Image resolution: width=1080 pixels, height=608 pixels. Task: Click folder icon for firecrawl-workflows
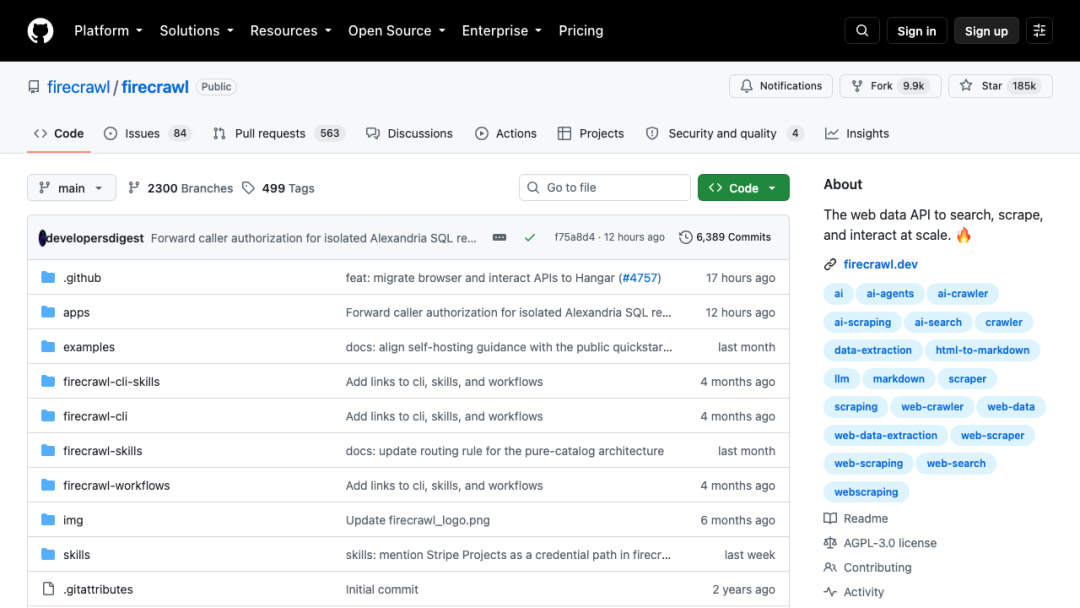(x=48, y=485)
